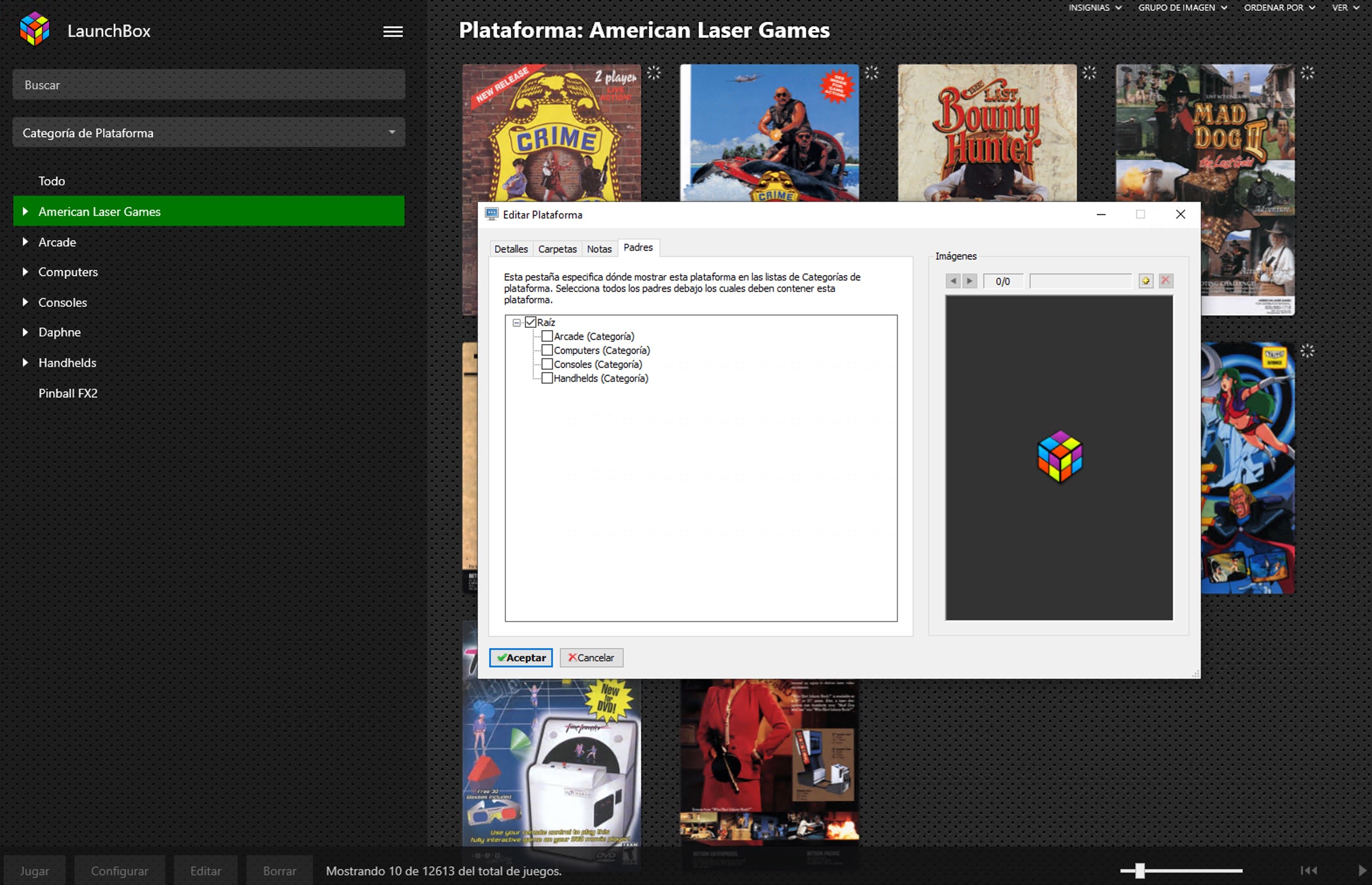This screenshot has height=885, width=1372.
Task: Click the loading spinner beside Crime Patrol cover
Action: point(654,73)
